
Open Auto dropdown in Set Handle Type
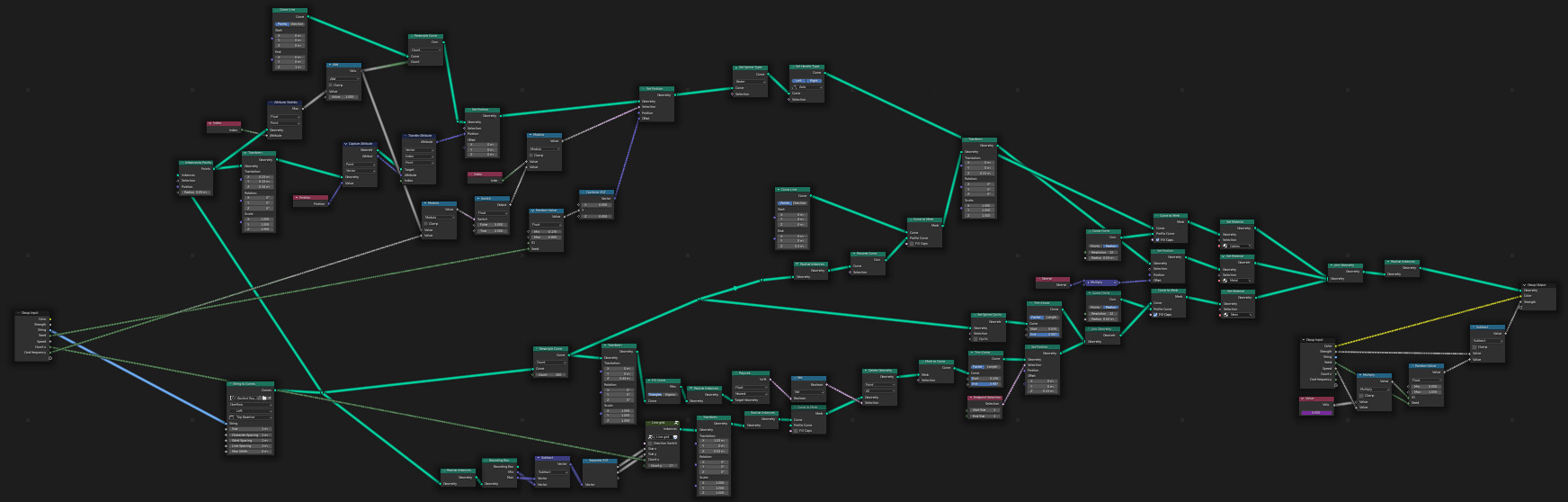(806, 87)
